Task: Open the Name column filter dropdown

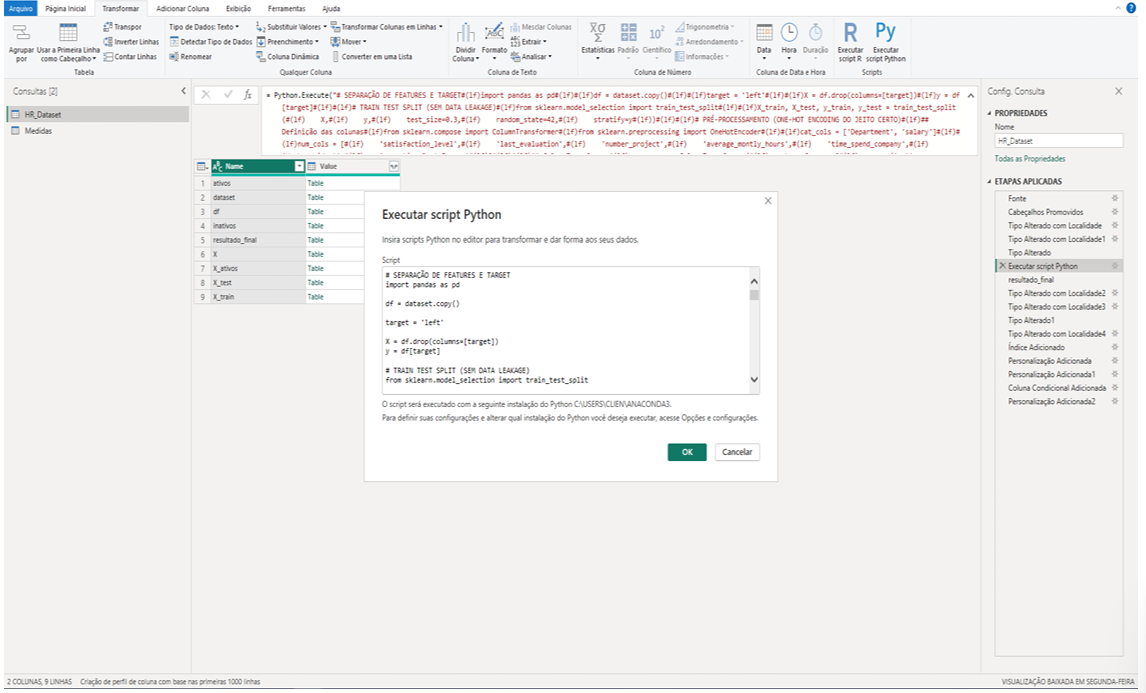Action: click(x=299, y=167)
